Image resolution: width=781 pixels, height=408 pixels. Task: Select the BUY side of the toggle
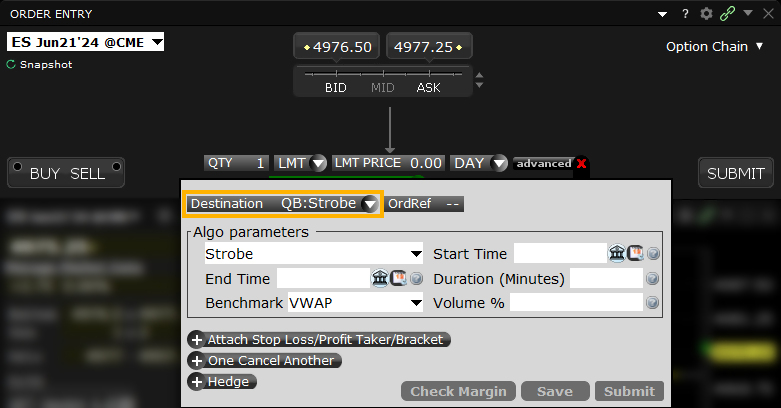[x=45, y=173]
